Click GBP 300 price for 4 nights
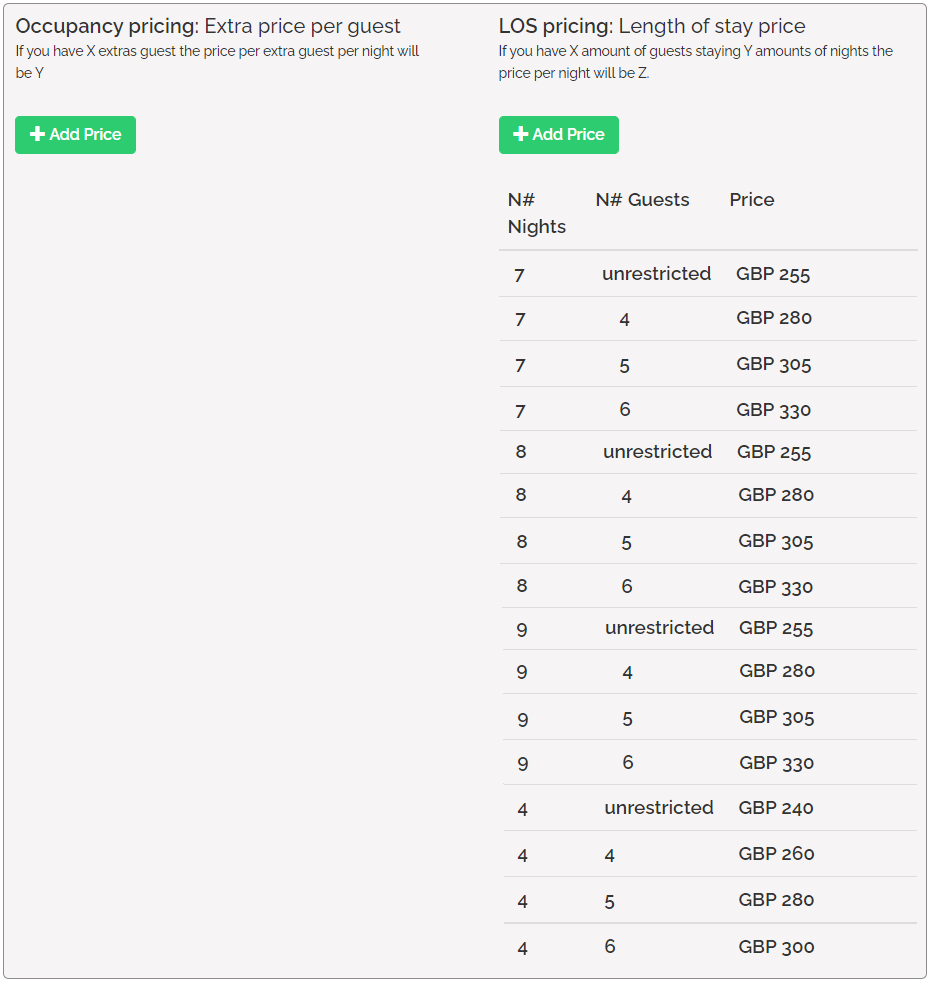 (x=776, y=947)
